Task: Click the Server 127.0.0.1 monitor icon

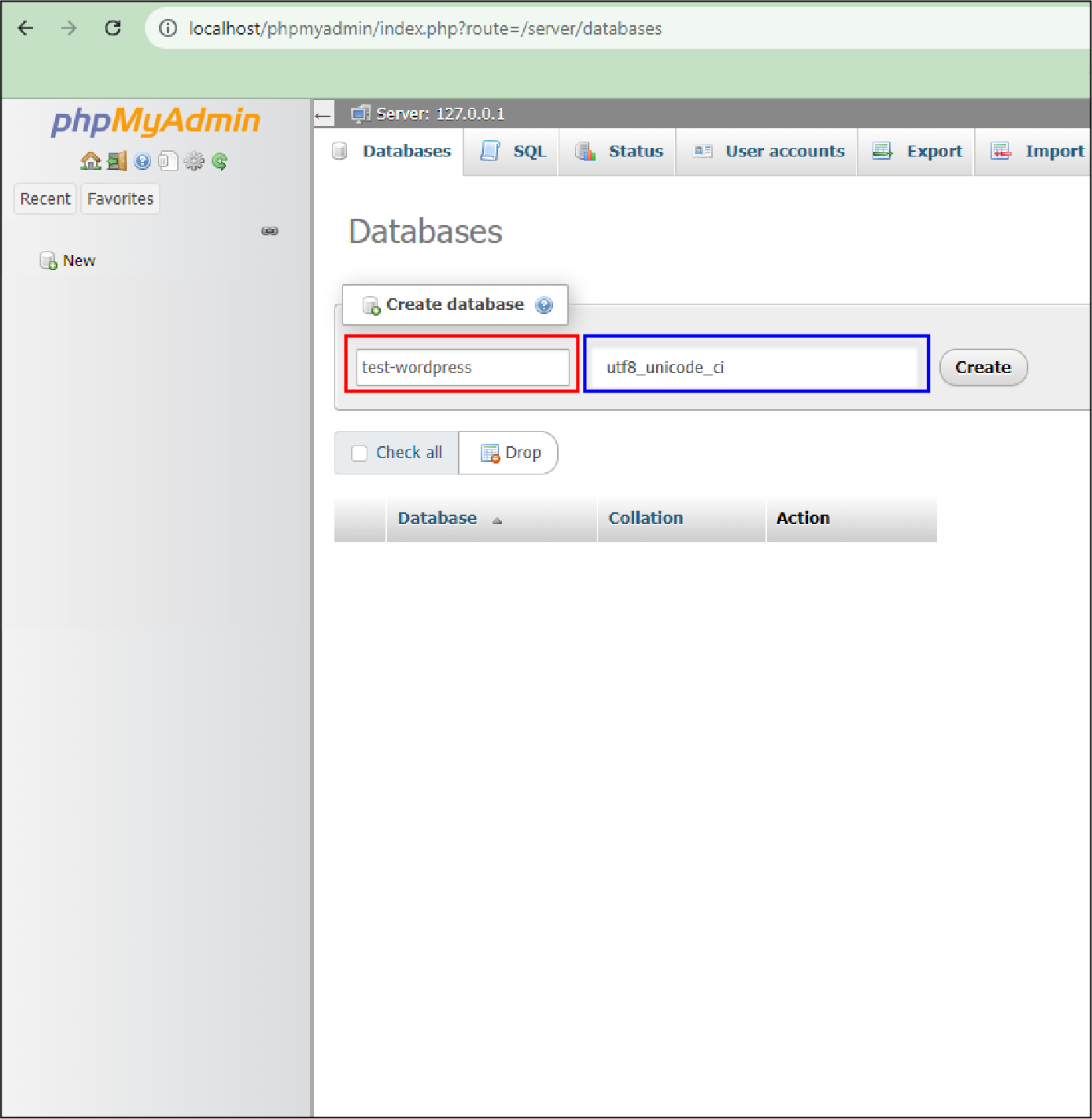Action: 360,114
